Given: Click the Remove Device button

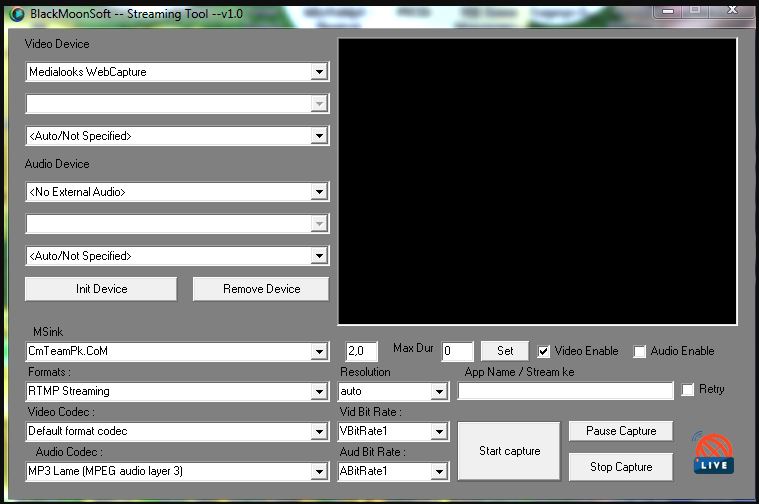Looking at the screenshot, I should (x=261, y=289).
